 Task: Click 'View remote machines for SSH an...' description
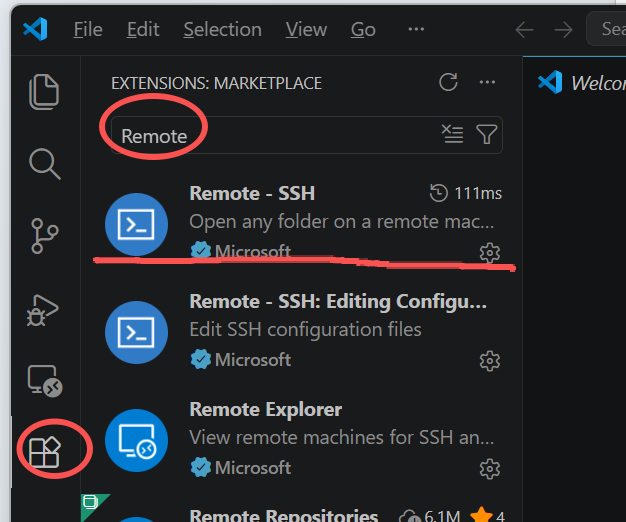[x=342, y=438]
